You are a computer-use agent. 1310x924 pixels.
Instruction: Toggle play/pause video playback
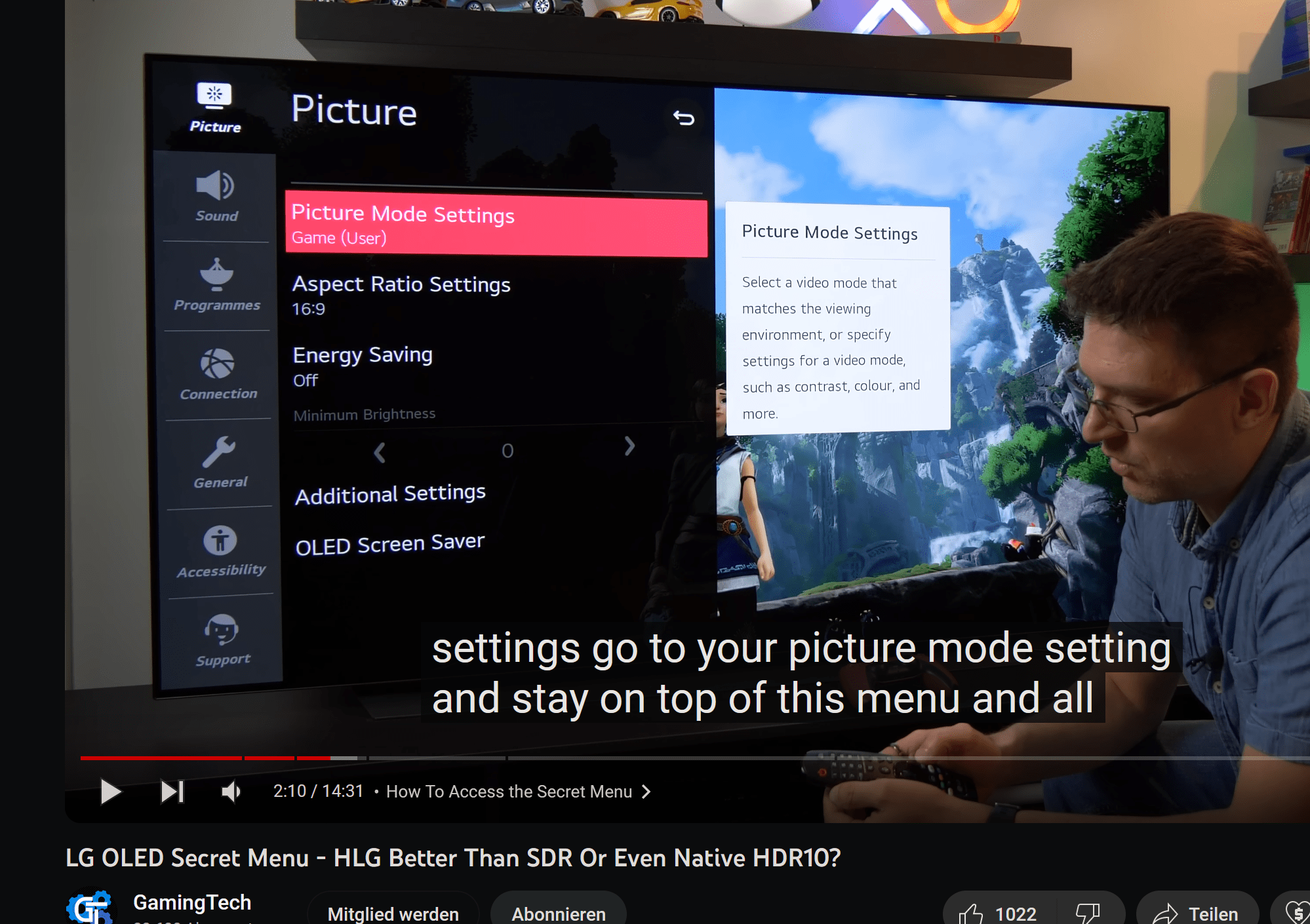tap(110, 791)
